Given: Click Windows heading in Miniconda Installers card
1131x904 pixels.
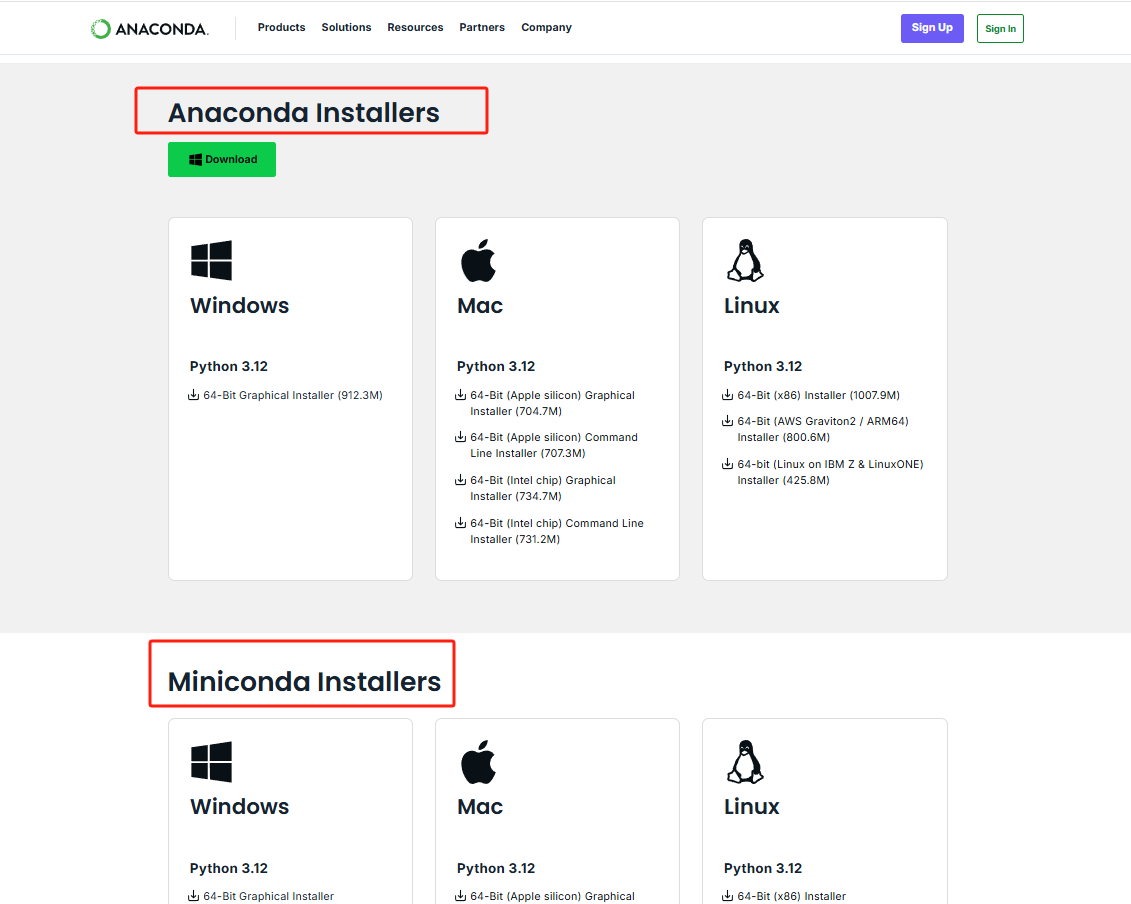Looking at the screenshot, I should click(x=239, y=807).
